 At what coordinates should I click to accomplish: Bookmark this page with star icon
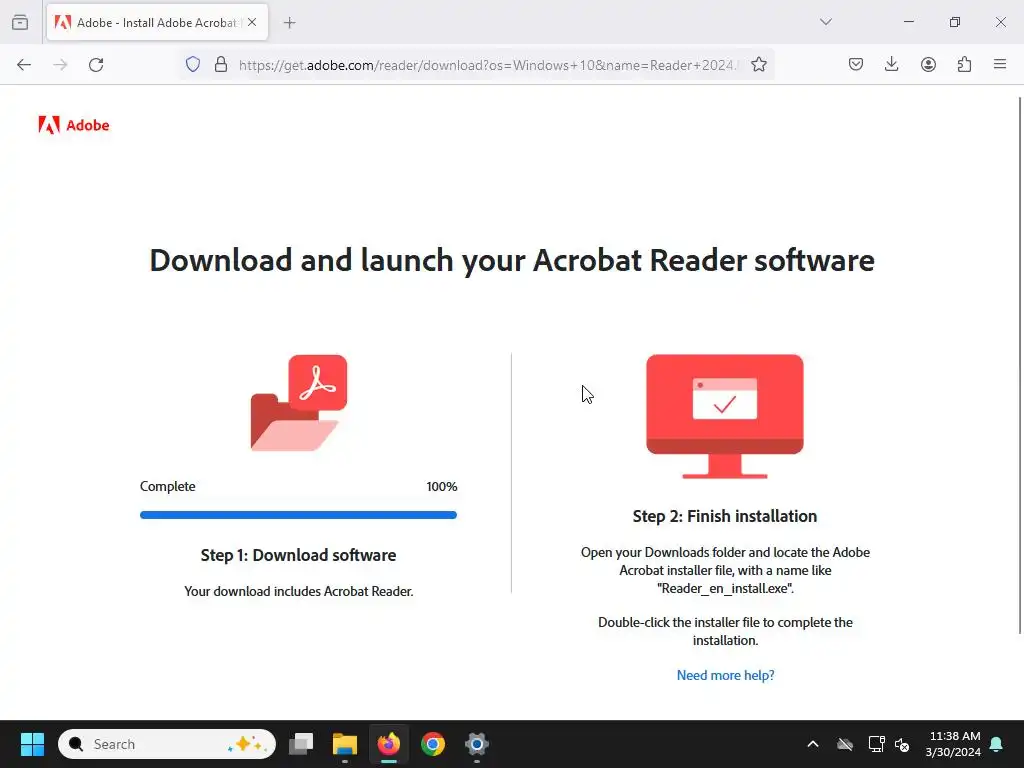[759, 65]
